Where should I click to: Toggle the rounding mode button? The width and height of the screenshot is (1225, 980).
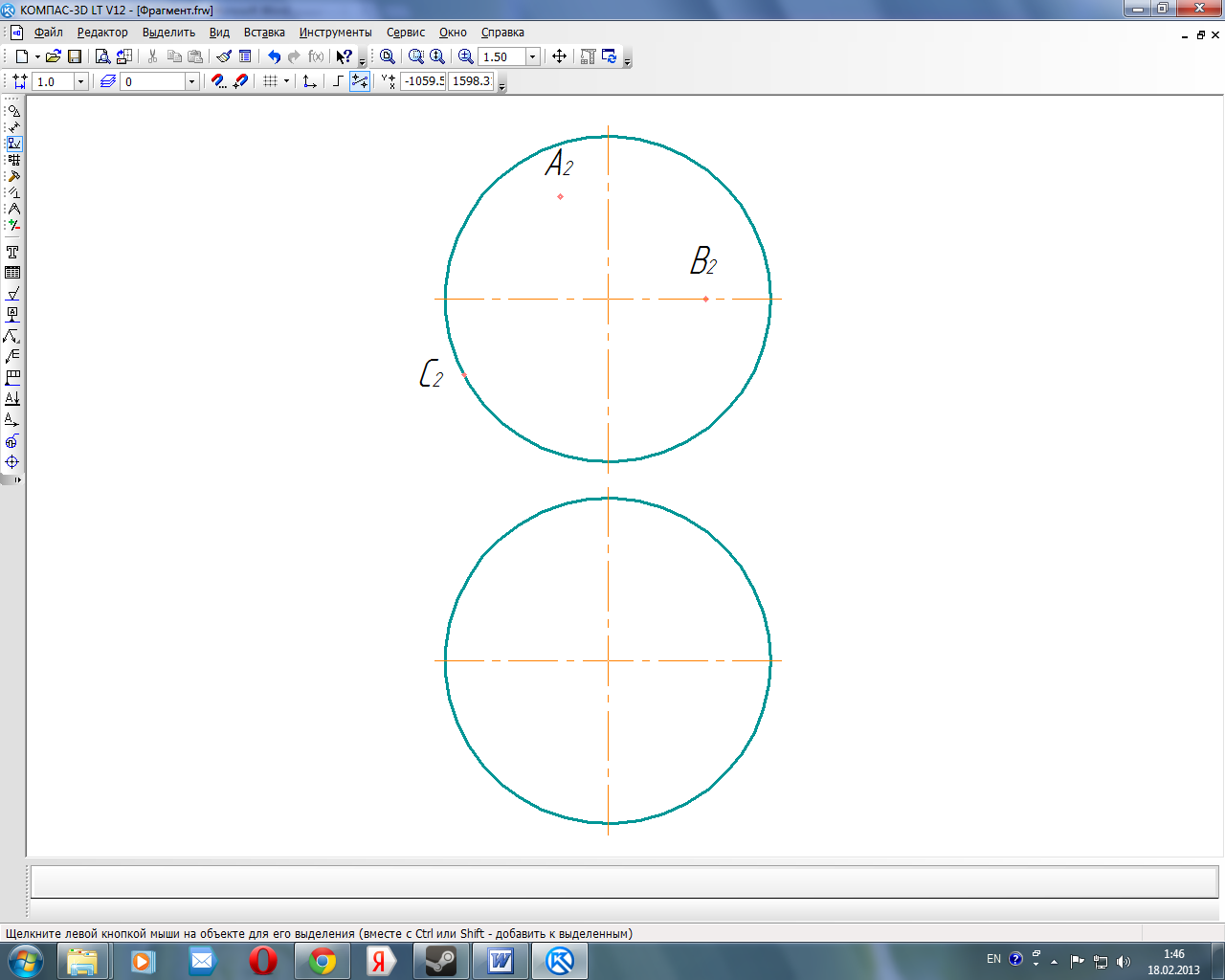[x=360, y=81]
